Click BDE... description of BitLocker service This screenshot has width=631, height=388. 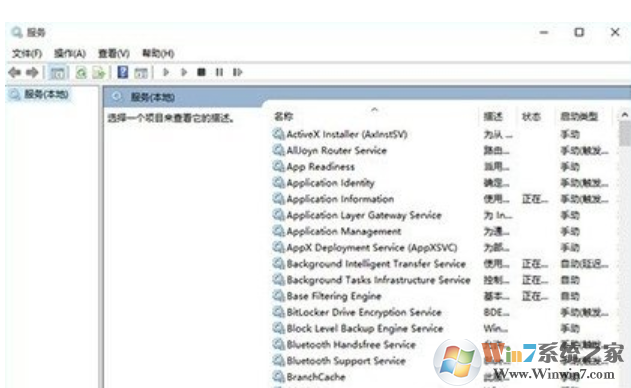496,312
